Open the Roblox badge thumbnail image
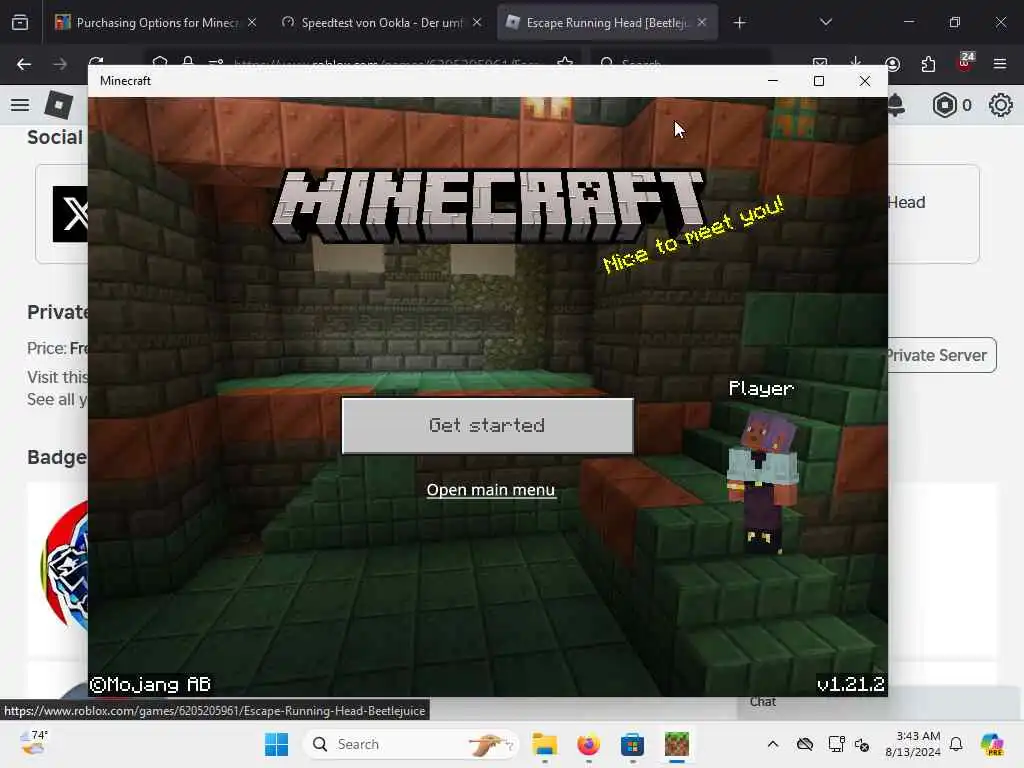The image size is (1024, 768). (x=65, y=565)
